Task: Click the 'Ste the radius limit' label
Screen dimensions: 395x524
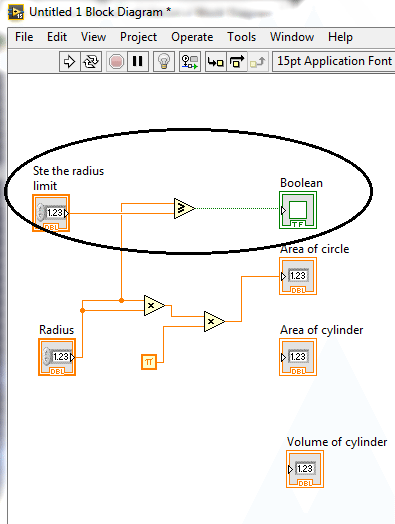Action: pos(68,178)
